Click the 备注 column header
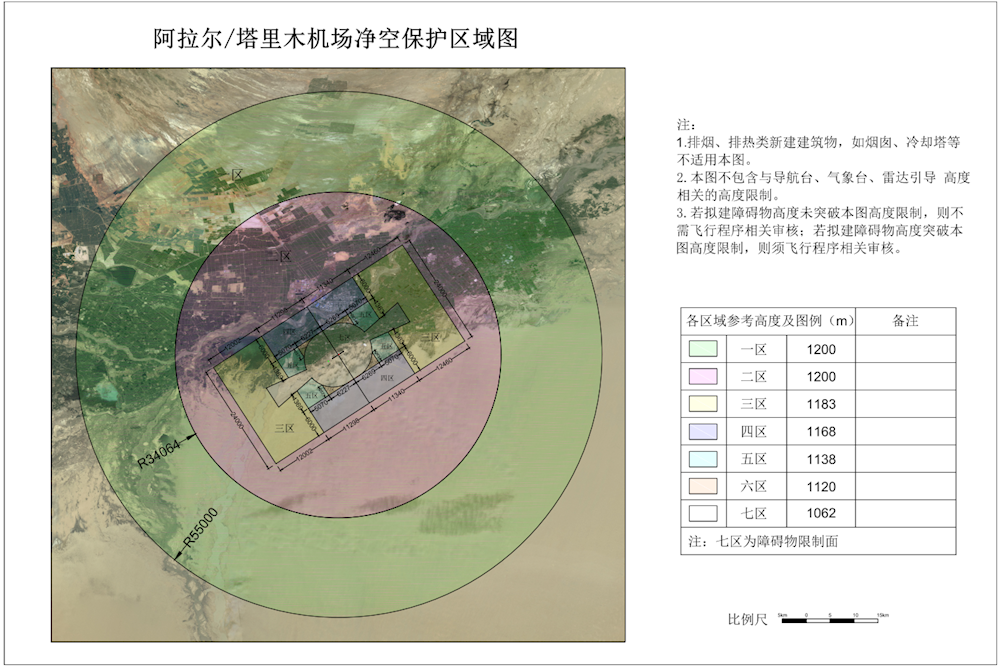Viewport: 1000px width, 668px height. tap(905, 321)
